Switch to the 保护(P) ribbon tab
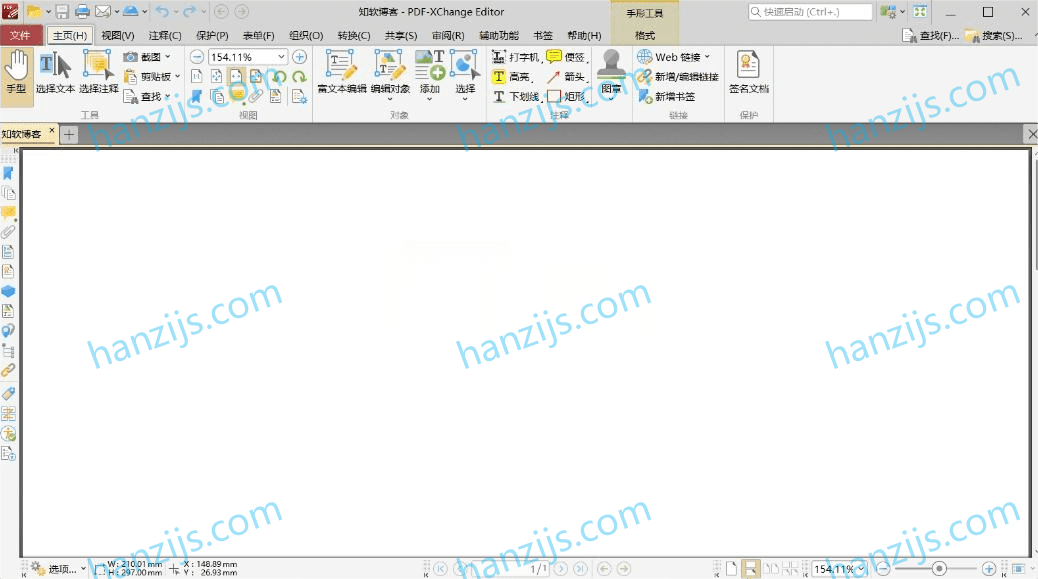Screen dimensions: 1038x579 (x=212, y=35)
